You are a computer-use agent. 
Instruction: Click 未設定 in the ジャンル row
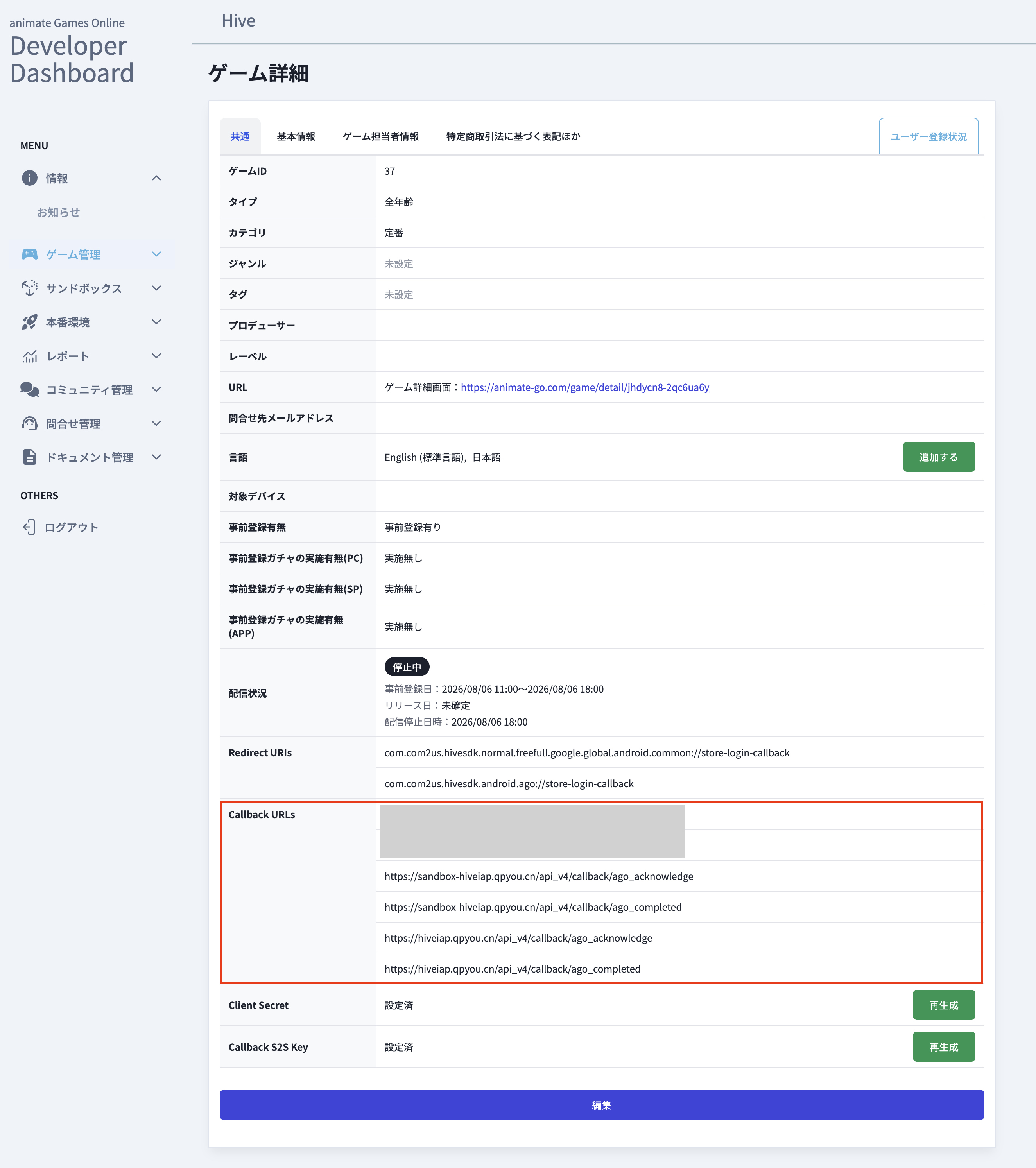pos(399,263)
